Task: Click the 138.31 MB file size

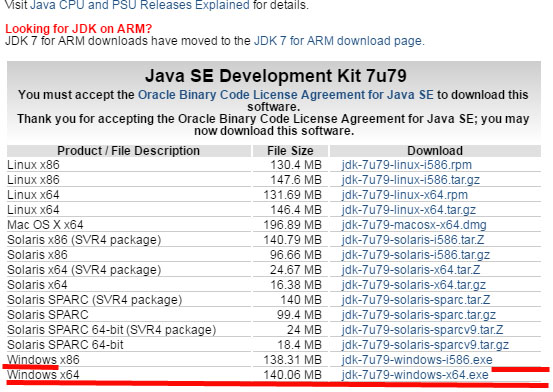Action: [293, 360]
